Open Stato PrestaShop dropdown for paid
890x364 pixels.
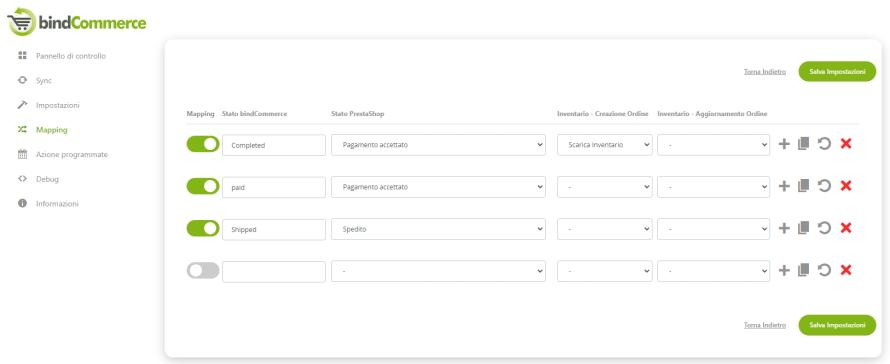click(438, 187)
